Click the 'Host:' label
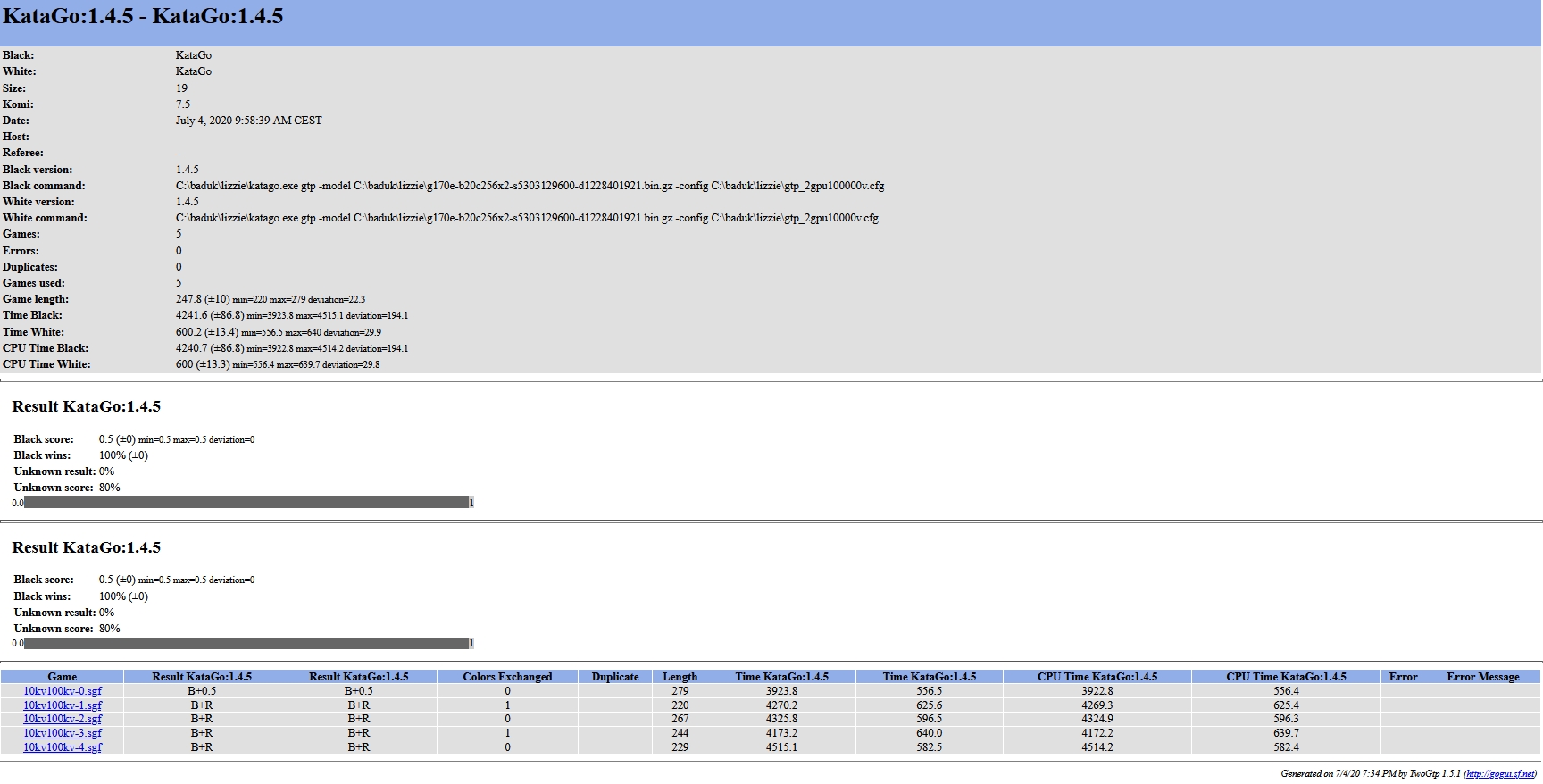The height and width of the screenshot is (784, 1543). (x=16, y=137)
